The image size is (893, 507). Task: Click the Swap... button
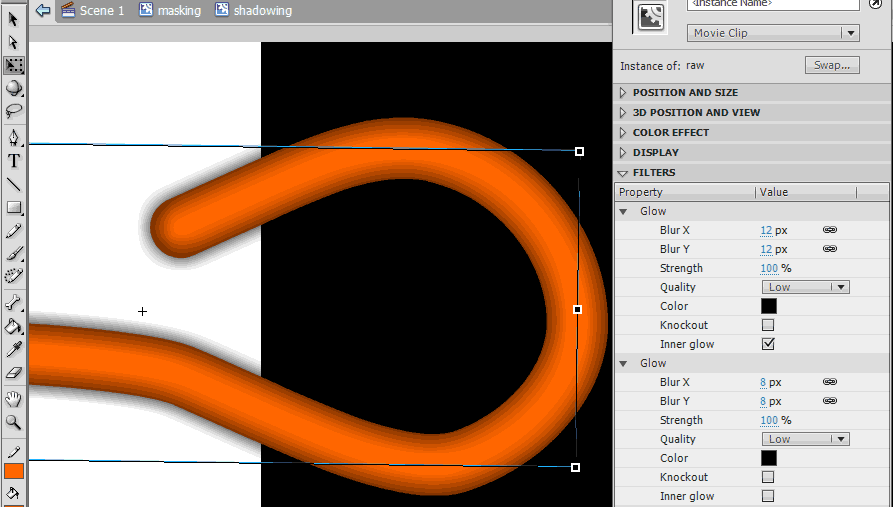click(832, 65)
